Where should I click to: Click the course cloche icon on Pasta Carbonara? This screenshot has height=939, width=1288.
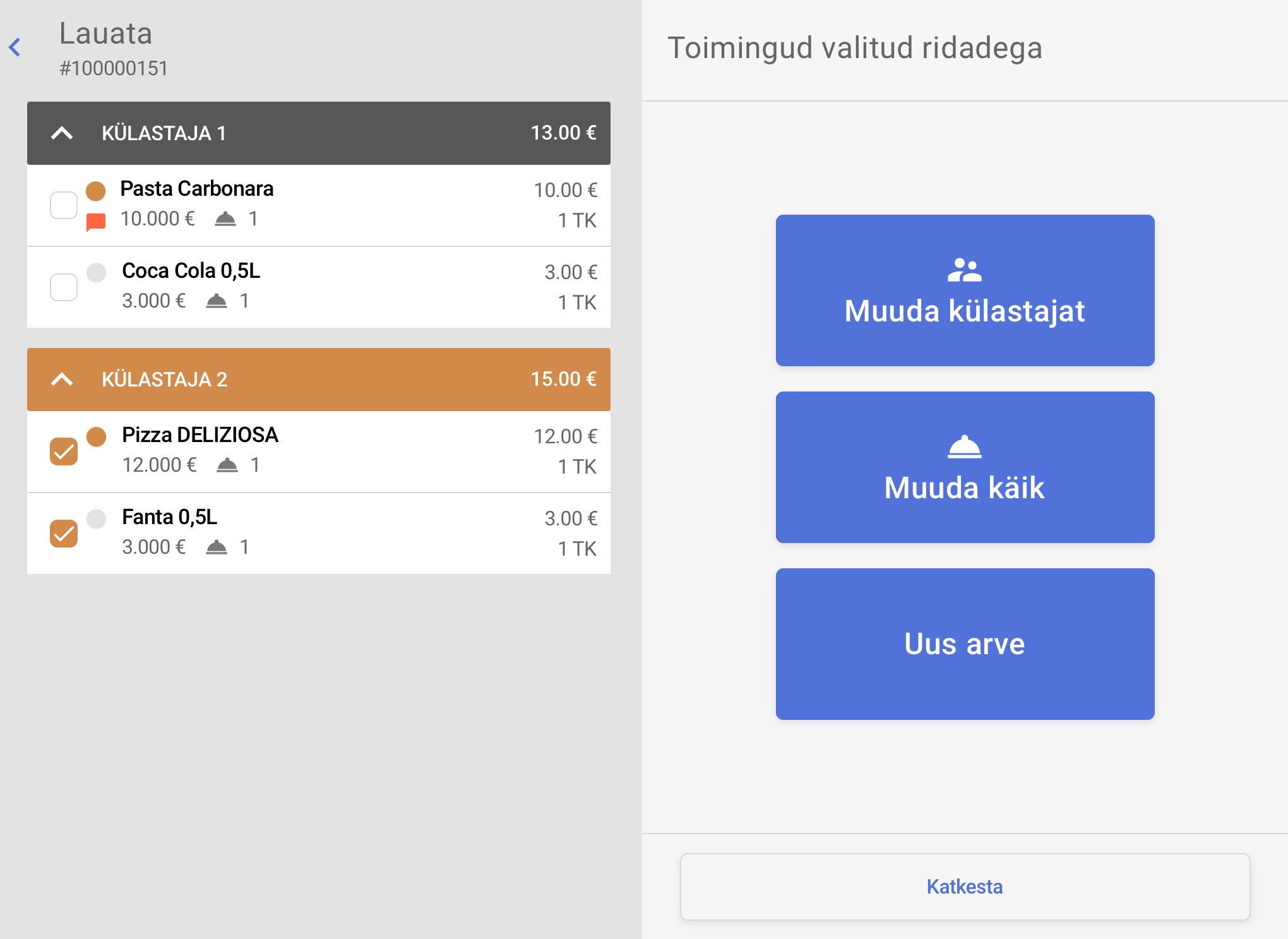(225, 219)
